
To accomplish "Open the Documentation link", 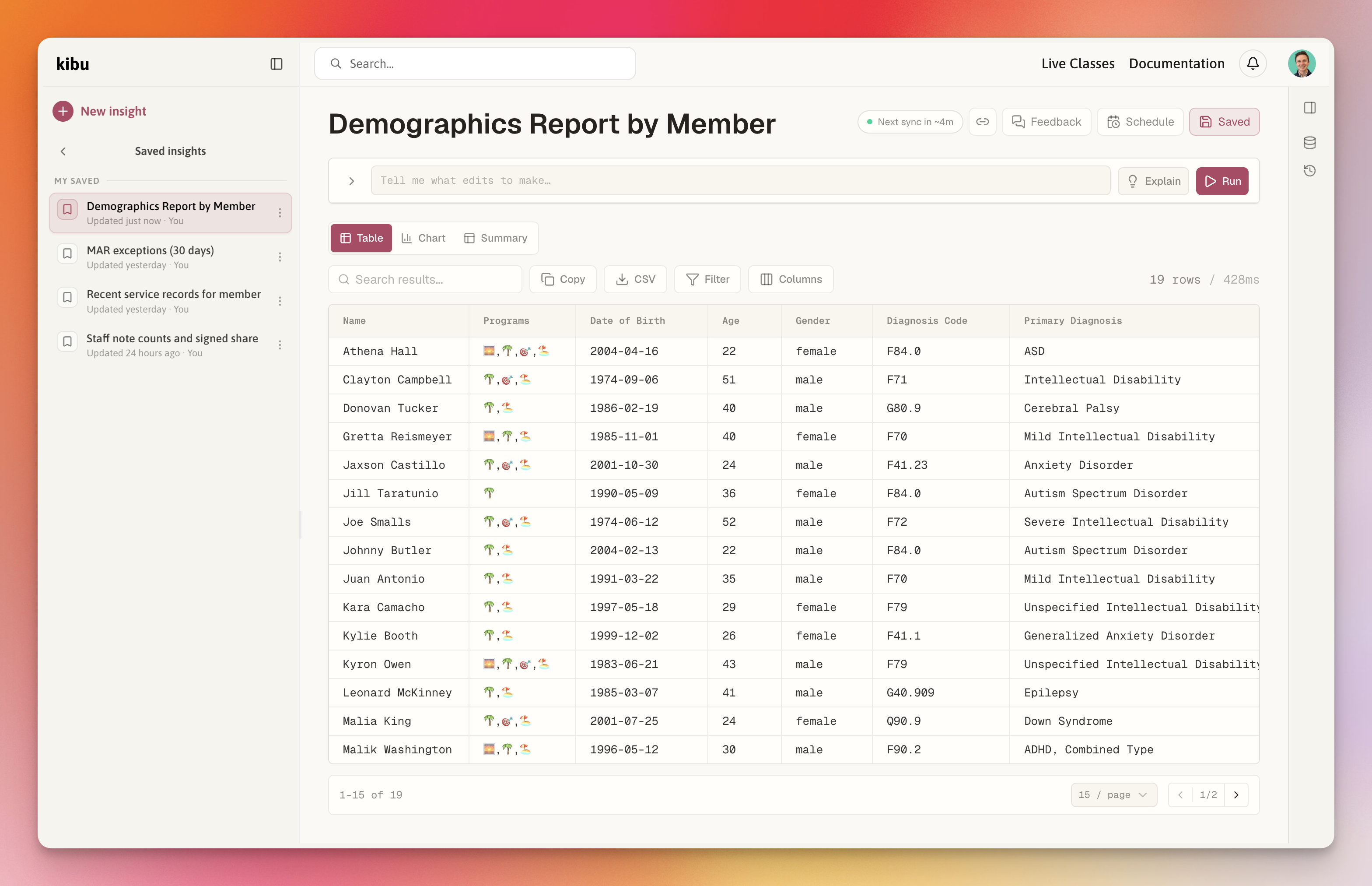I will pos(1176,63).
